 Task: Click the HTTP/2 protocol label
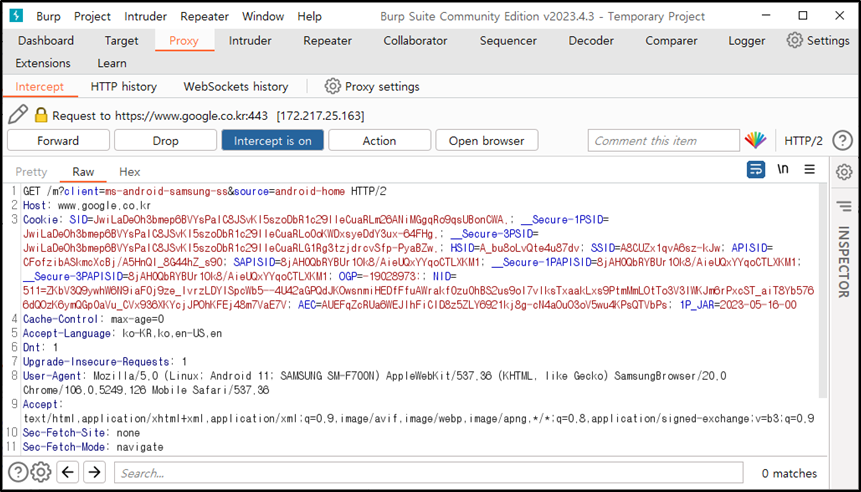pos(803,141)
